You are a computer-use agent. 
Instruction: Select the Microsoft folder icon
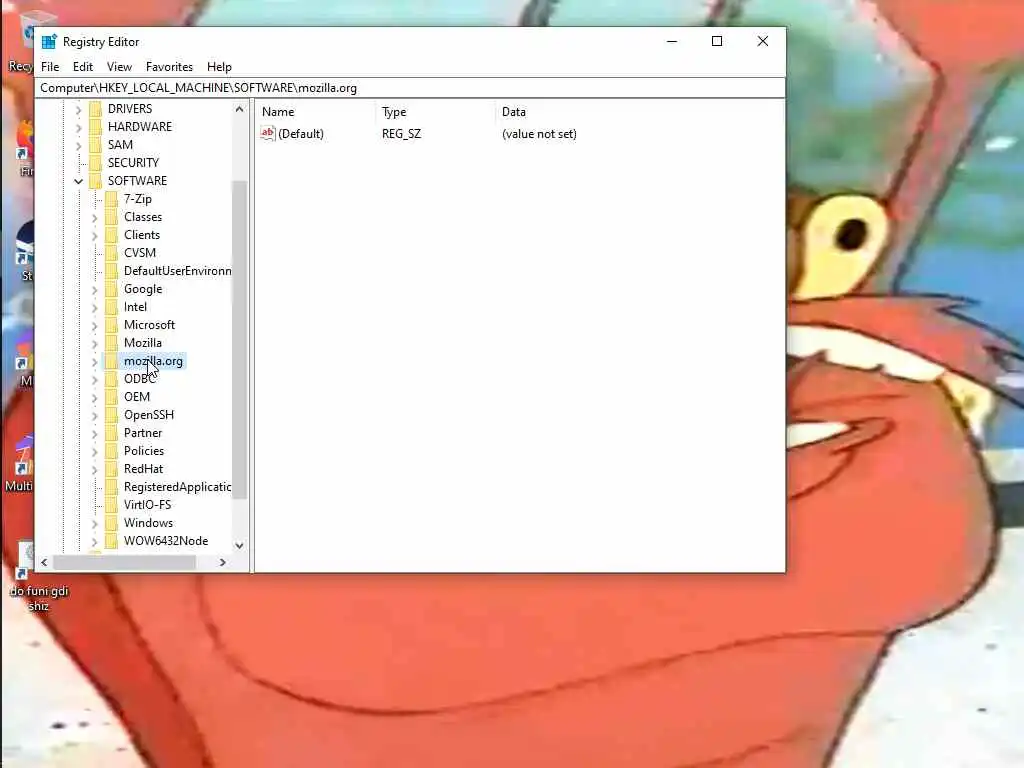(x=112, y=325)
